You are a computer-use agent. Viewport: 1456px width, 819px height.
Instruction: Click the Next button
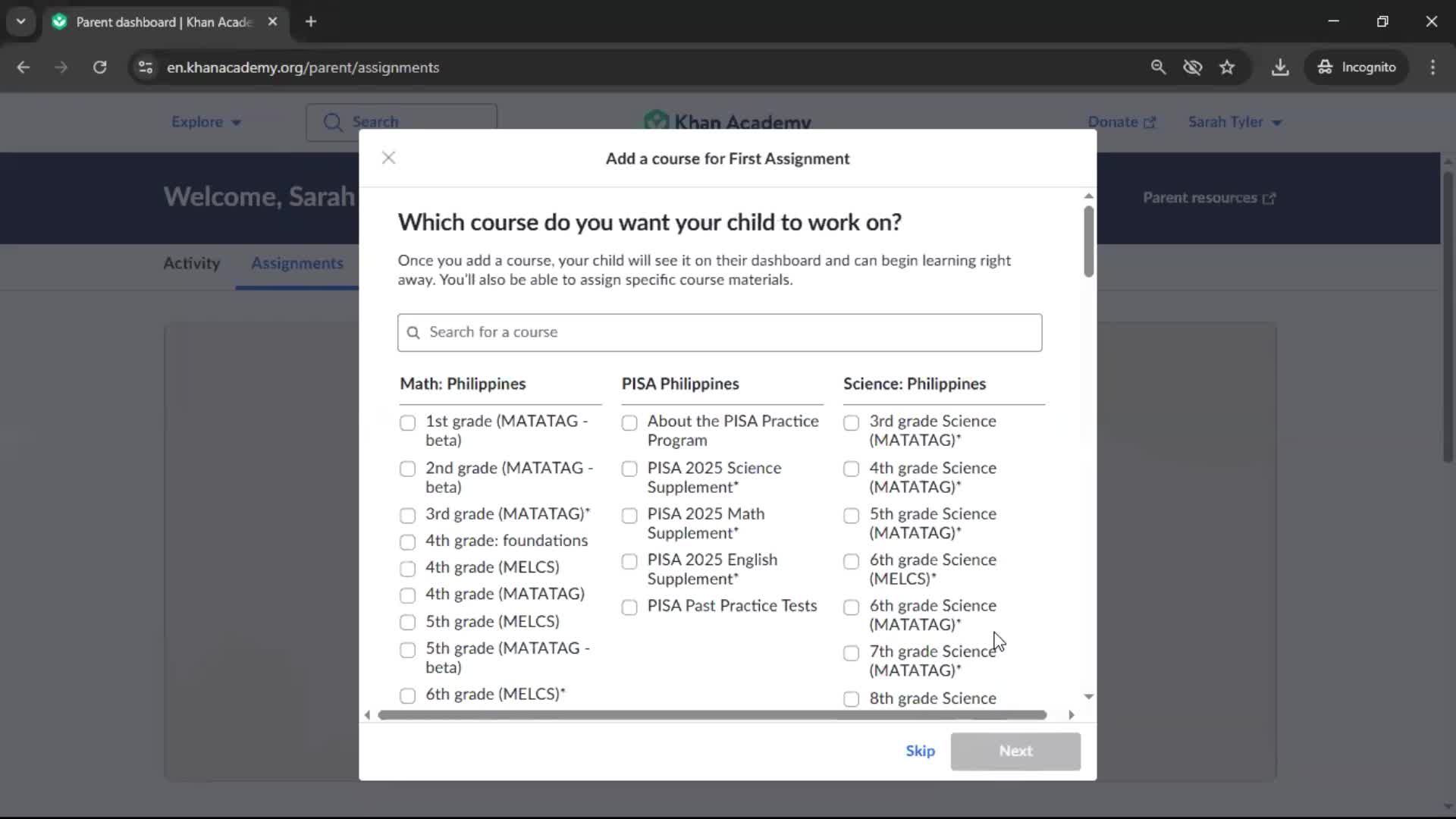(1015, 751)
